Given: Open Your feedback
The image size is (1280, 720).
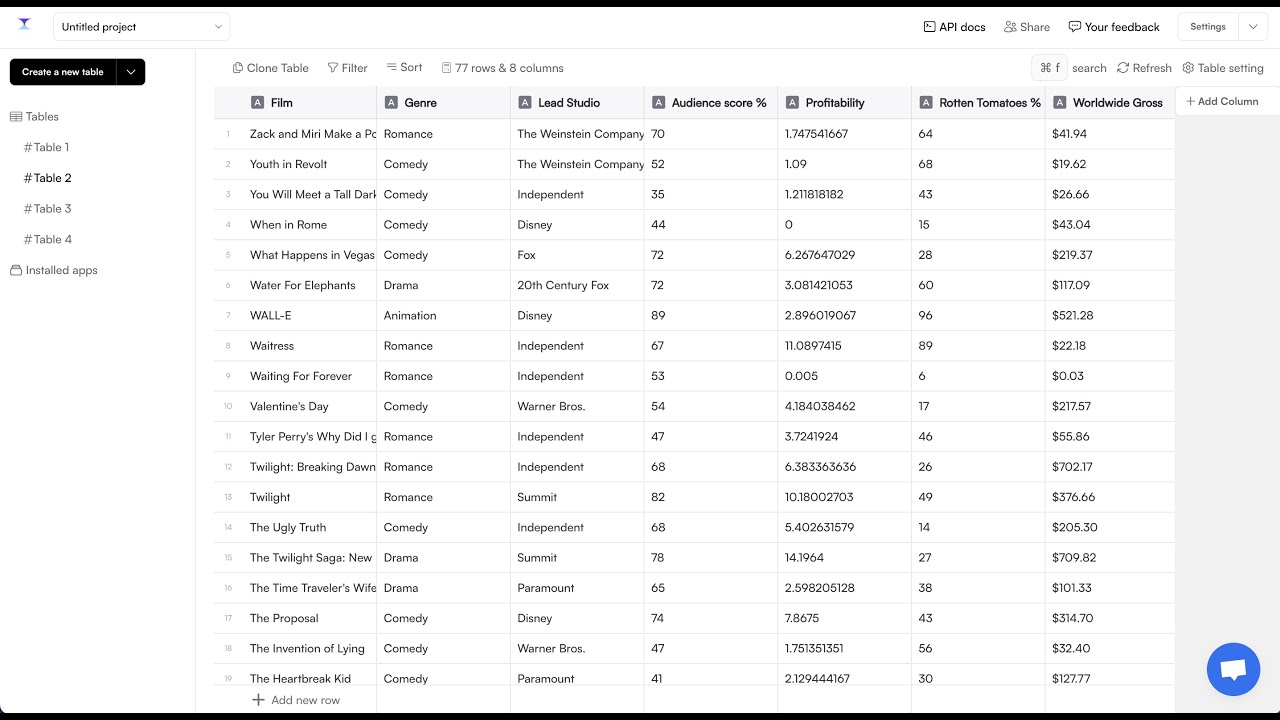Looking at the screenshot, I should (x=1114, y=27).
